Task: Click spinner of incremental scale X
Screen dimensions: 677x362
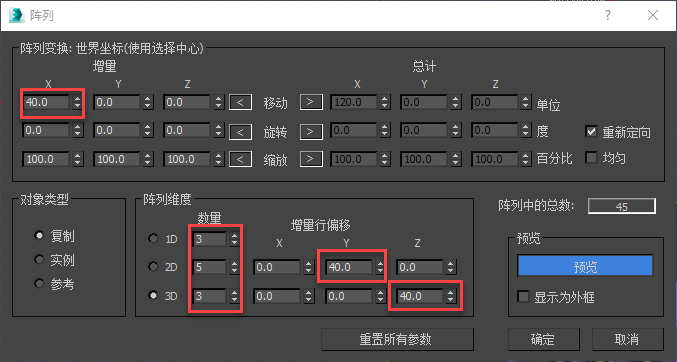Action: [77, 159]
